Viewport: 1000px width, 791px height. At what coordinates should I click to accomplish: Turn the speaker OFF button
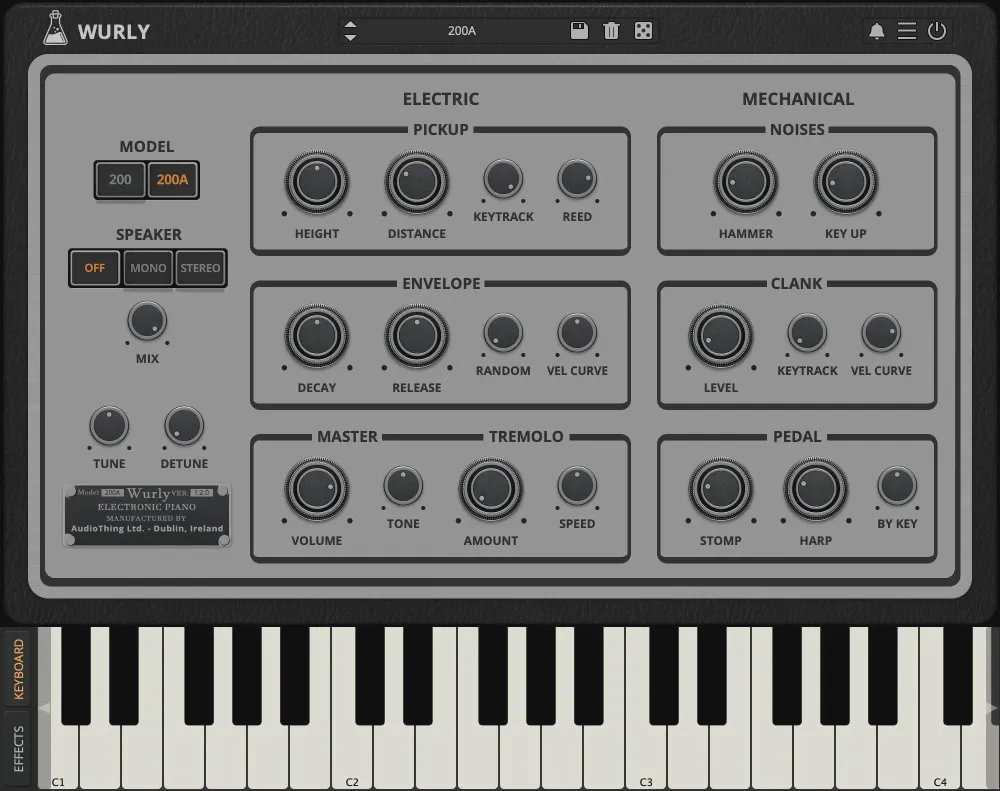point(95,268)
